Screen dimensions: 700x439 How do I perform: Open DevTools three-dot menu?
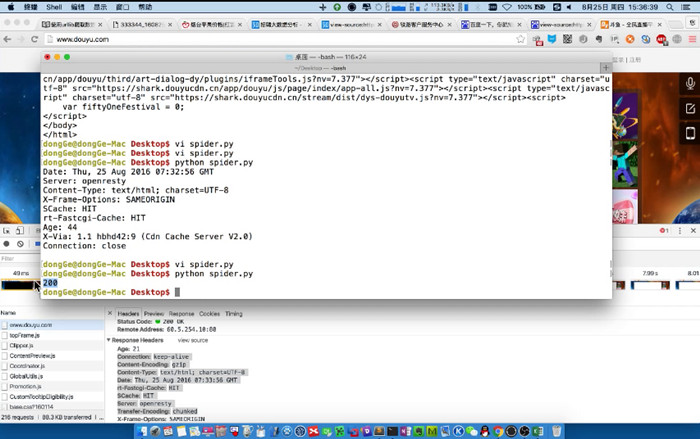[x=680, y=230]
